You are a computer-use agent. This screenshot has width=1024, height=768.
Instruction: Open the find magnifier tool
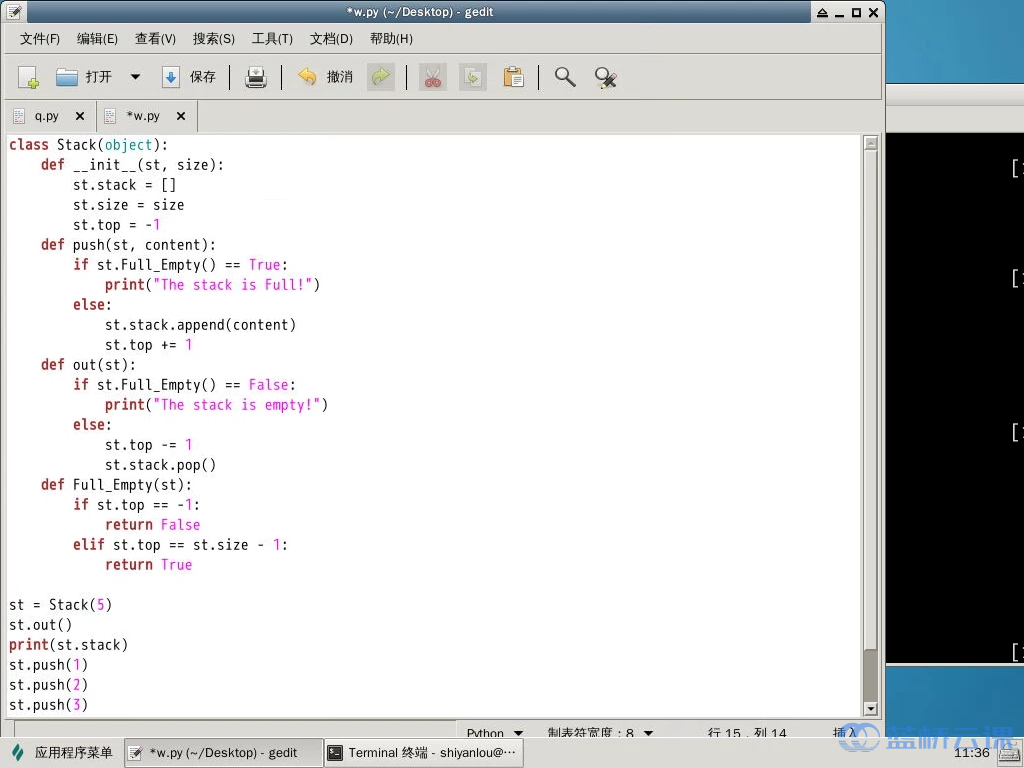(565, 77)
